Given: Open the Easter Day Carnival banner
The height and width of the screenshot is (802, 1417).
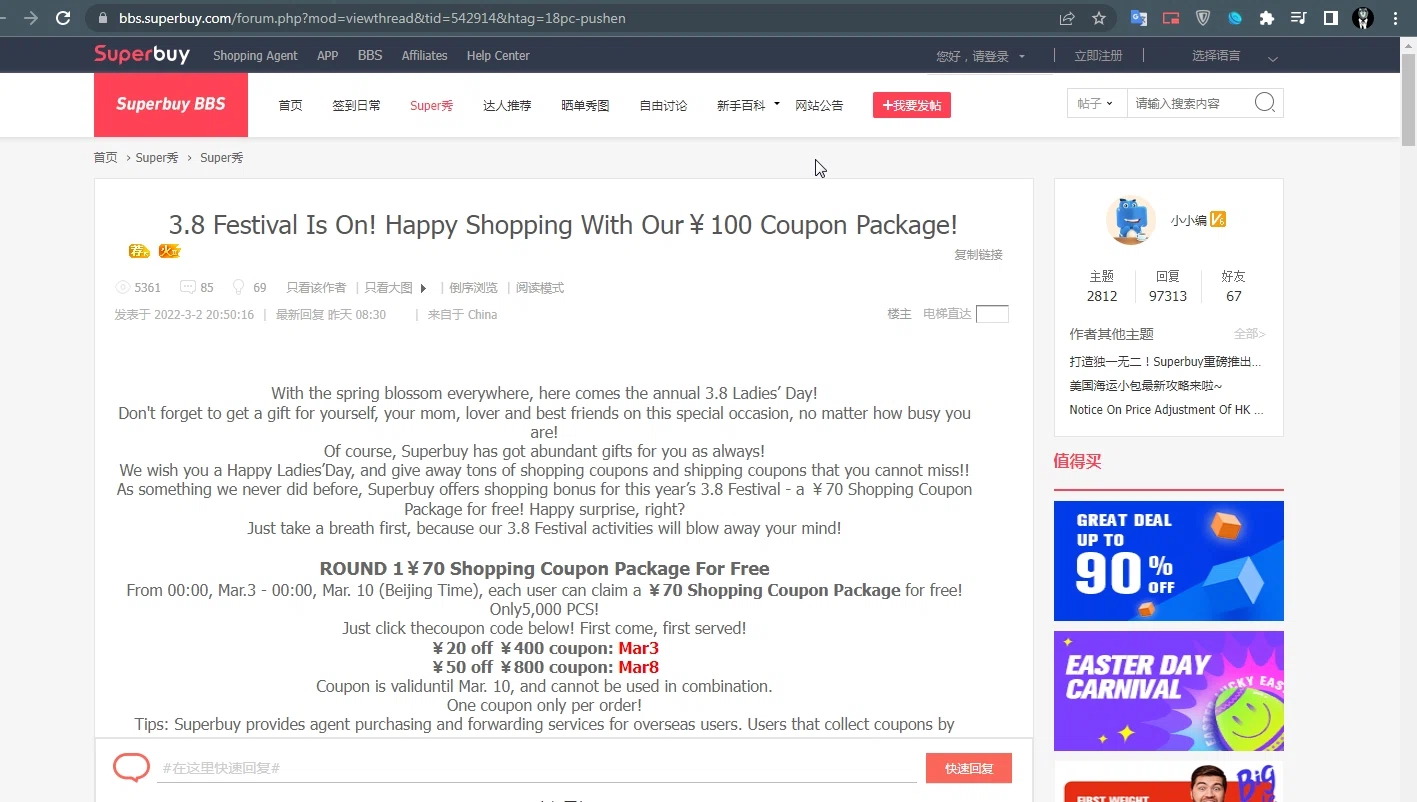Looking at the screenshot, I should (1169, 691).
